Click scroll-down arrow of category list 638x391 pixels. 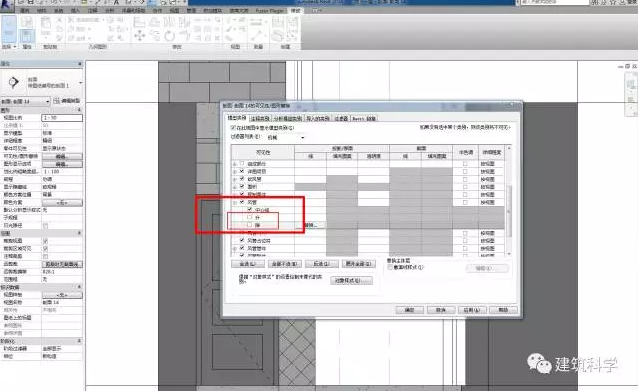(x=508, y=254)
